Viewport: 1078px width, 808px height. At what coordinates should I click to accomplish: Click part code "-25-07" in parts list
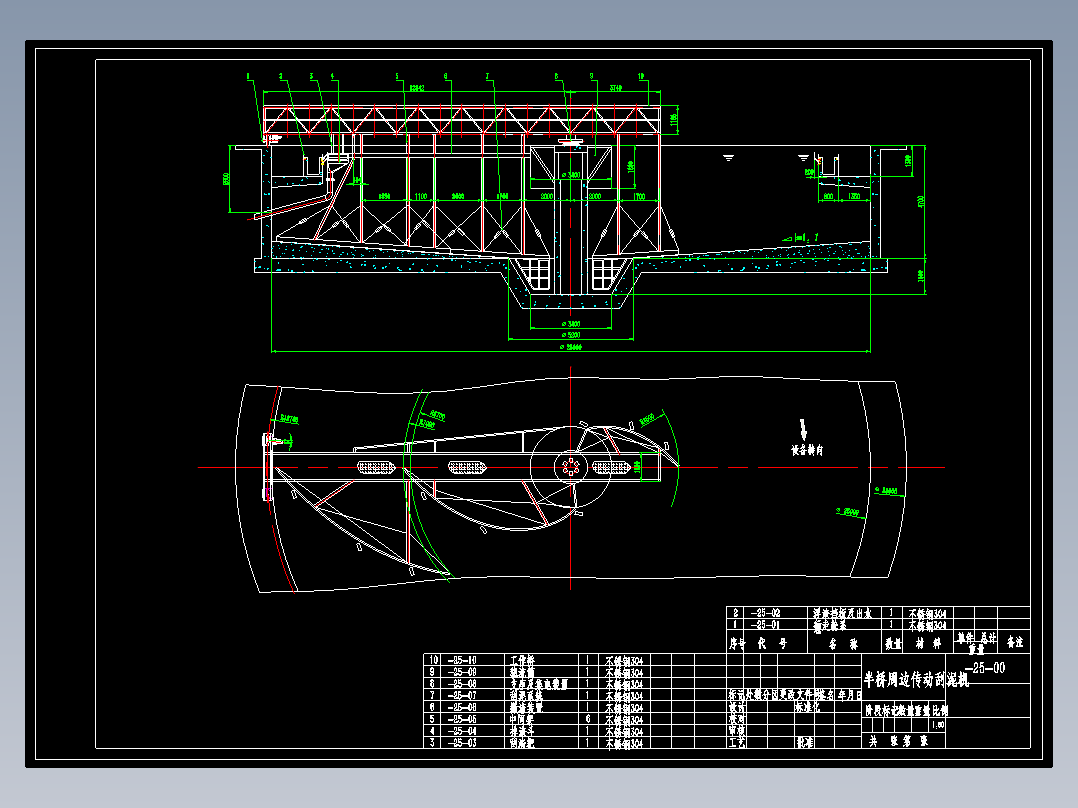[x=462, y=695]
